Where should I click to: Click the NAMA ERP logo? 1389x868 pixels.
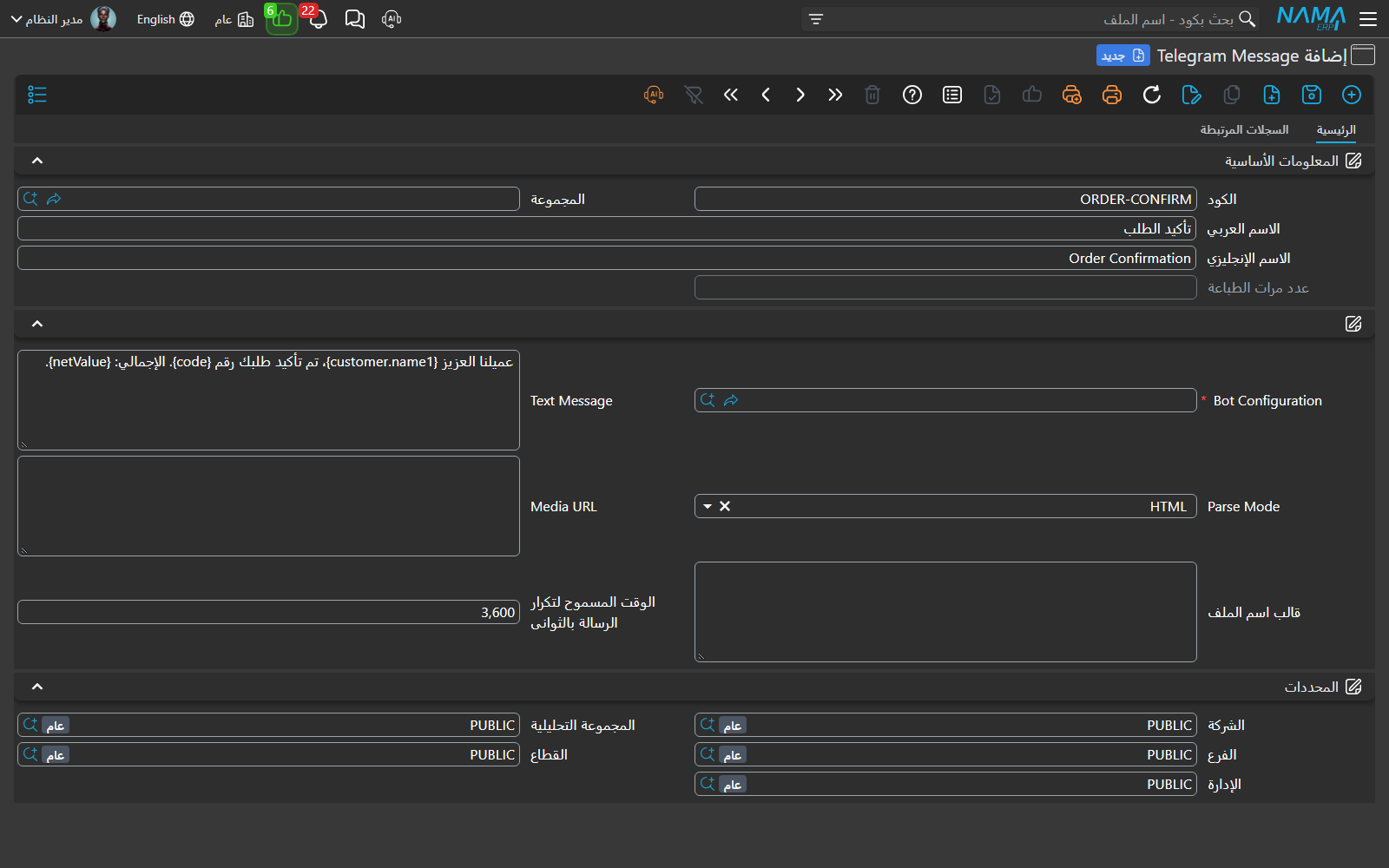[x=1311, y=18]
